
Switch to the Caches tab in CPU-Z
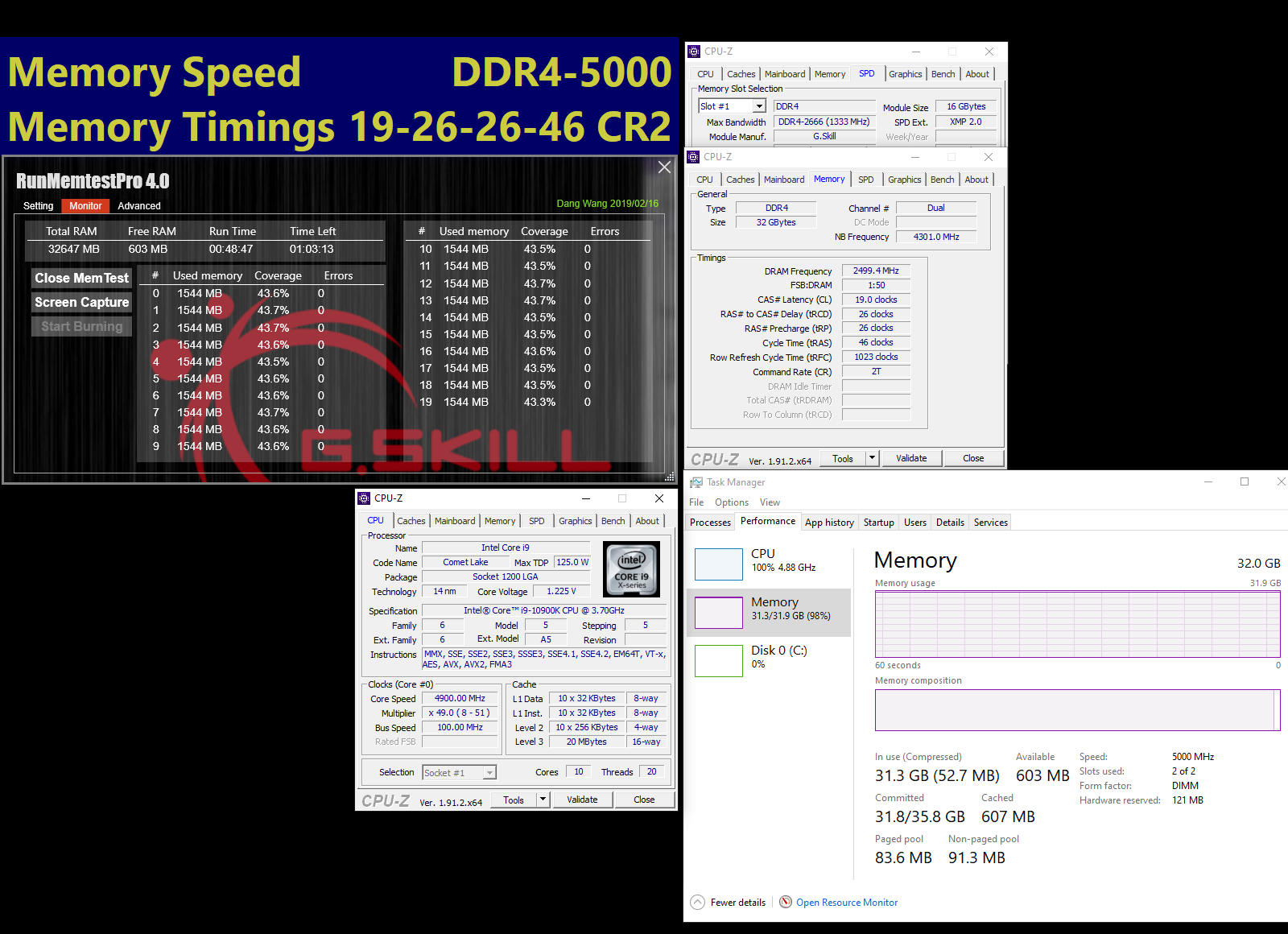[411, 520]
